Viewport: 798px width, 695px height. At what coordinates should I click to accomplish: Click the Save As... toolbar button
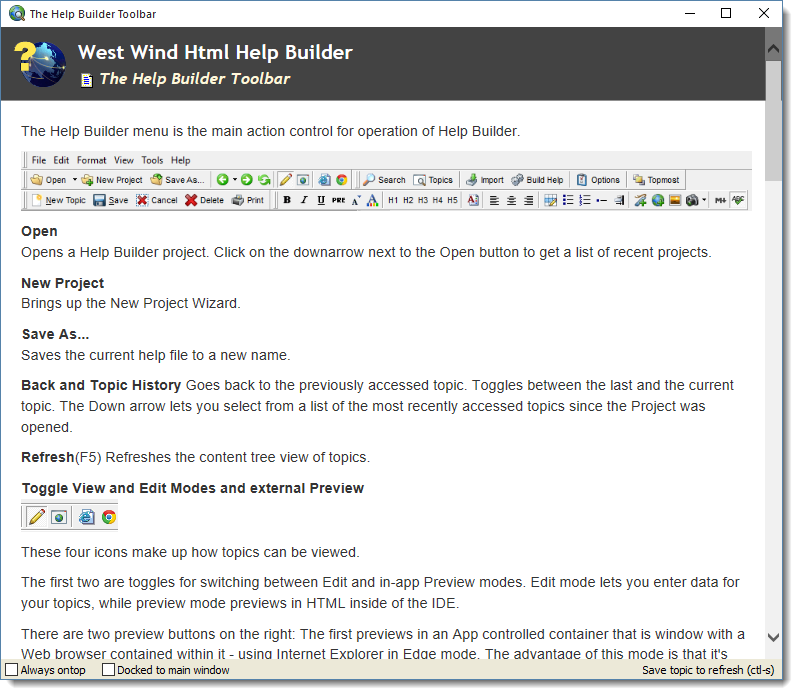coord(178,180)
